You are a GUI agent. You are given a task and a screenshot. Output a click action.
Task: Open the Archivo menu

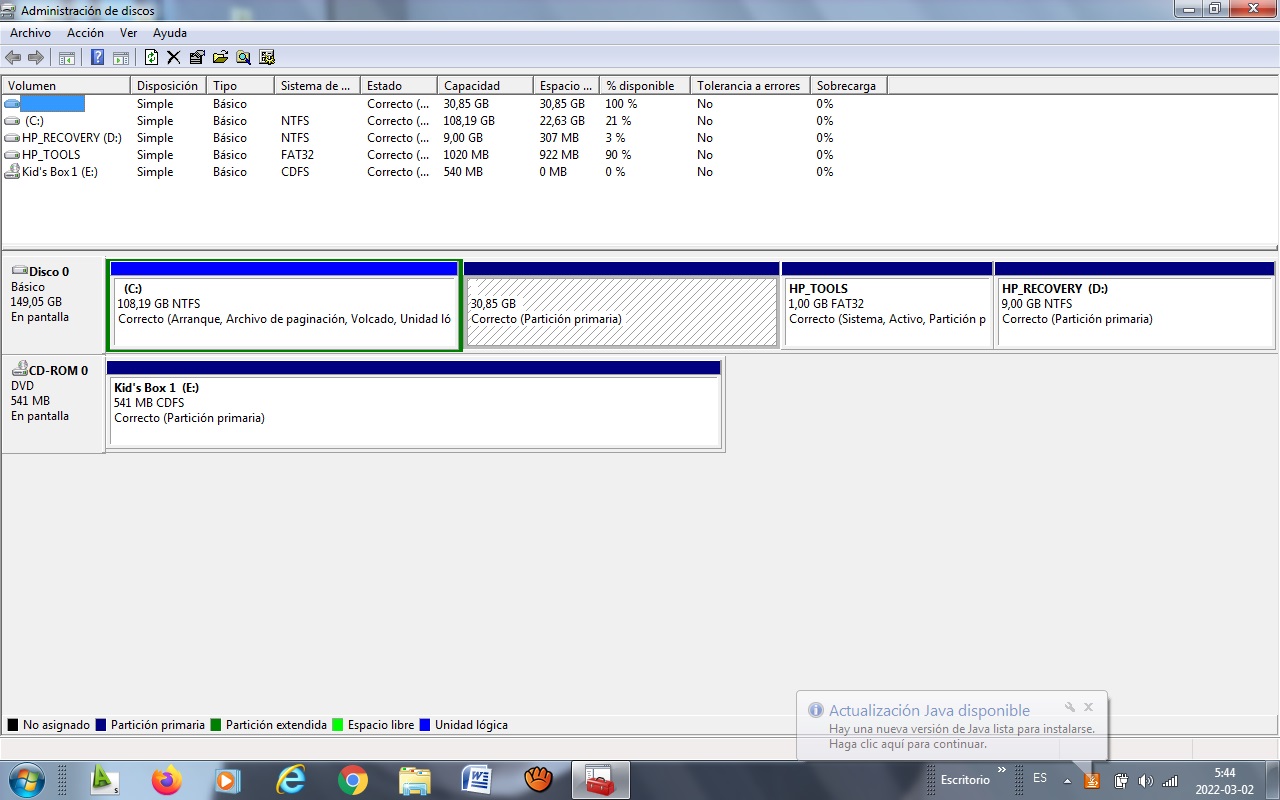[30, 33]
